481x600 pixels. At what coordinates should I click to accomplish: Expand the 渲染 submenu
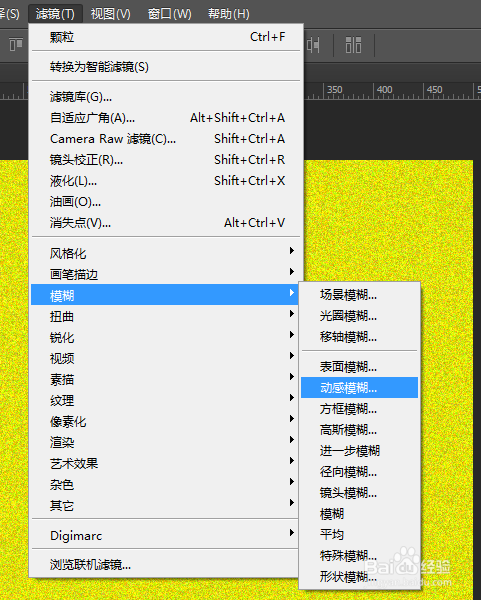165,442
